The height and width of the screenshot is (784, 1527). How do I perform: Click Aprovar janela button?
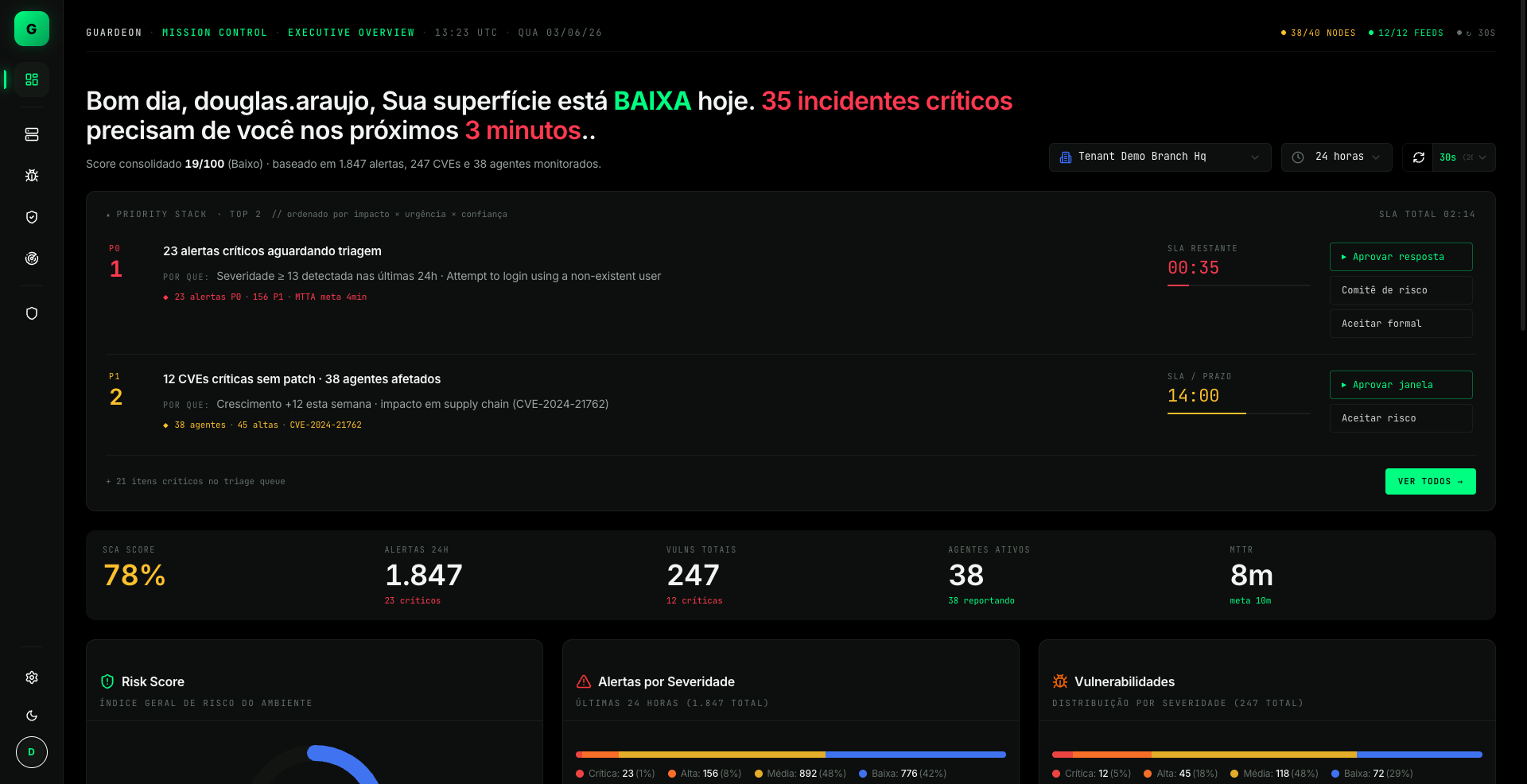pos(1401,385)
